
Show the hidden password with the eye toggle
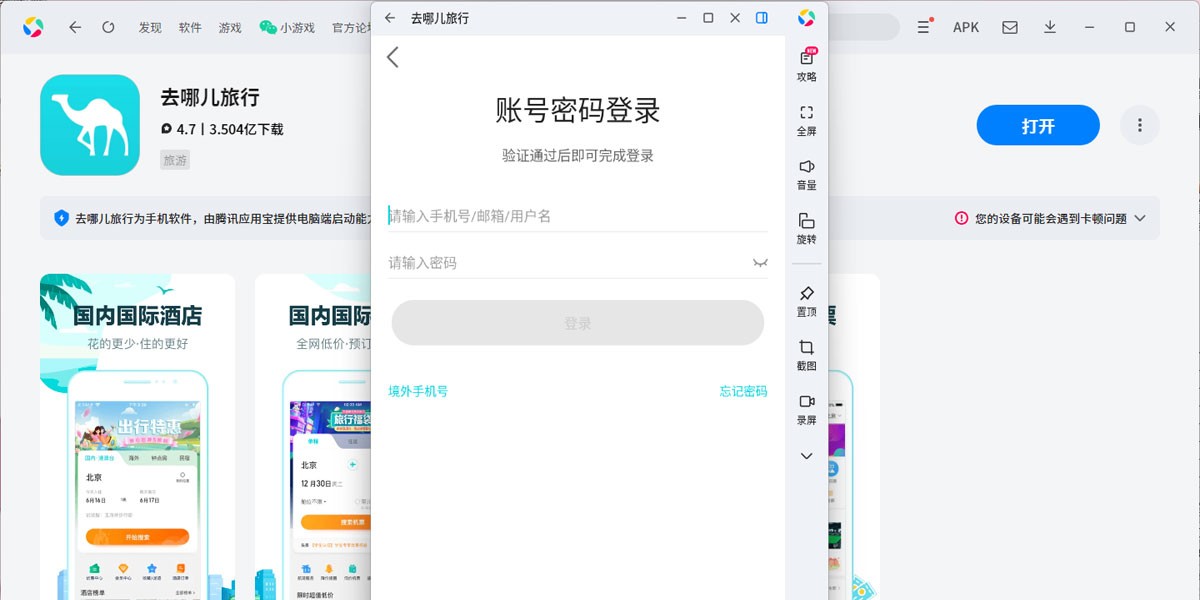click(760, 262)
